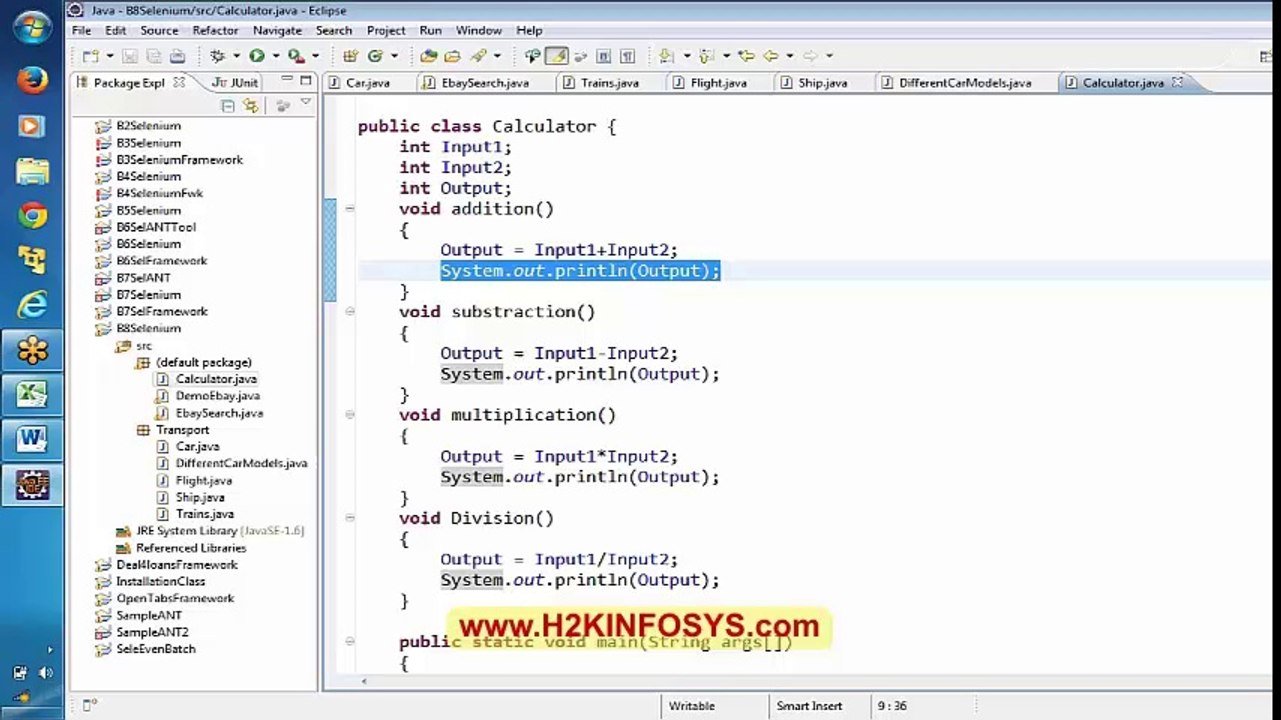
Task: Open the File menu
Action: [x=82, y=31]
